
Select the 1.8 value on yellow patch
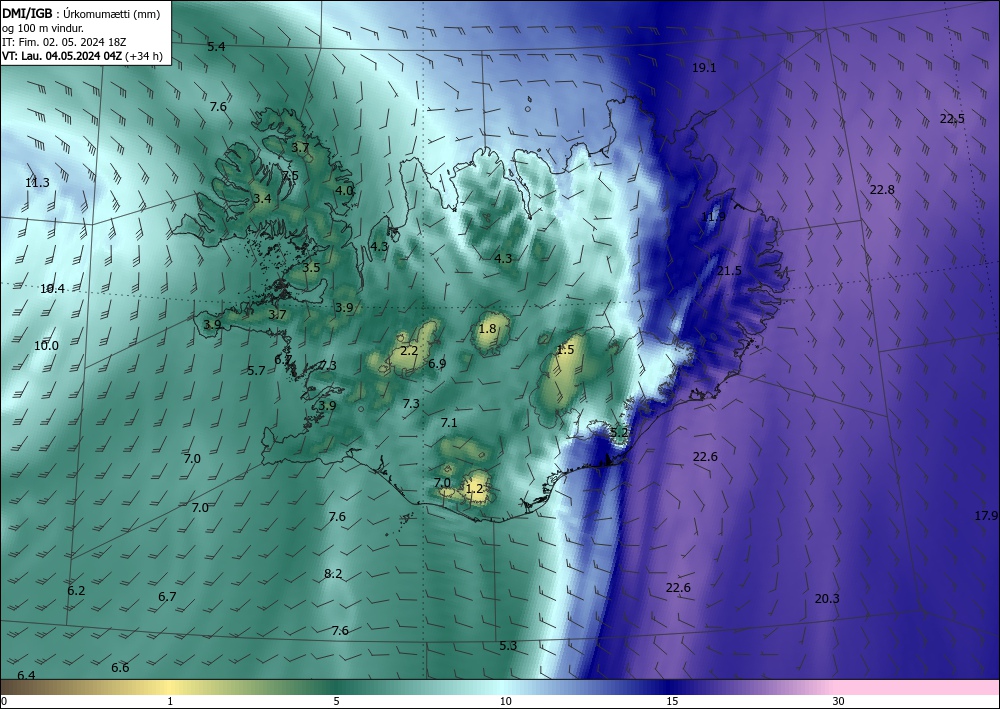pyautogui.click(x=487, y=329)
